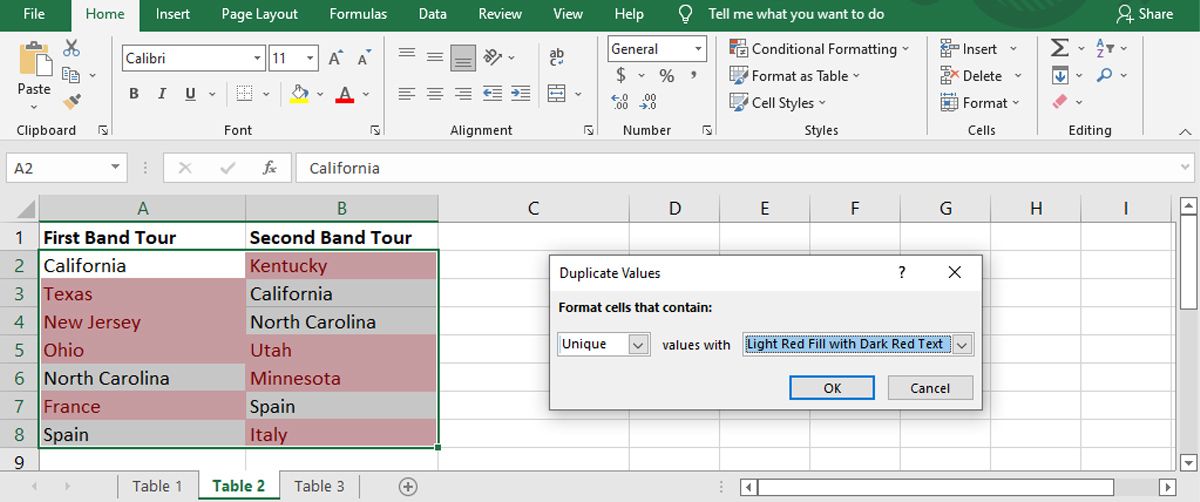This screenshot has width=1200, height=502.
Task: Increase font size with the larger A icon
Action: pyautogui.click(x=336, y=58)
